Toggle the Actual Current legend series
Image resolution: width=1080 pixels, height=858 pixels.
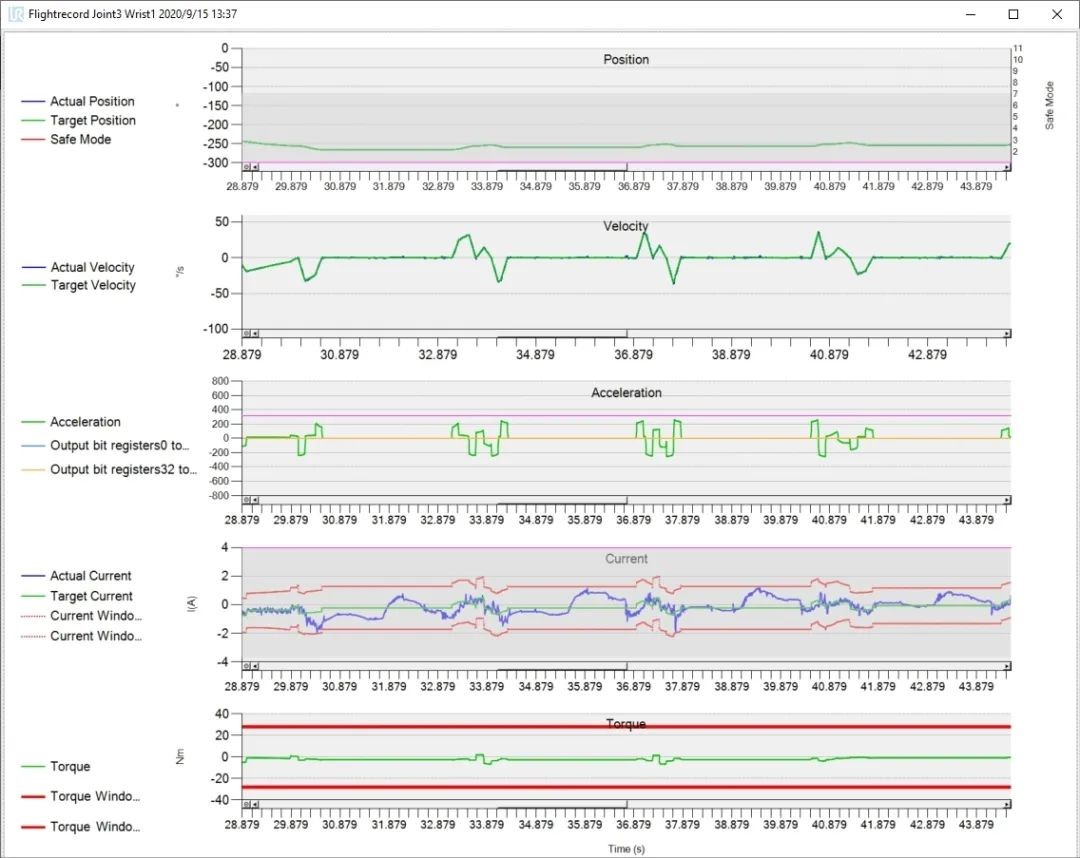point(90,576)
